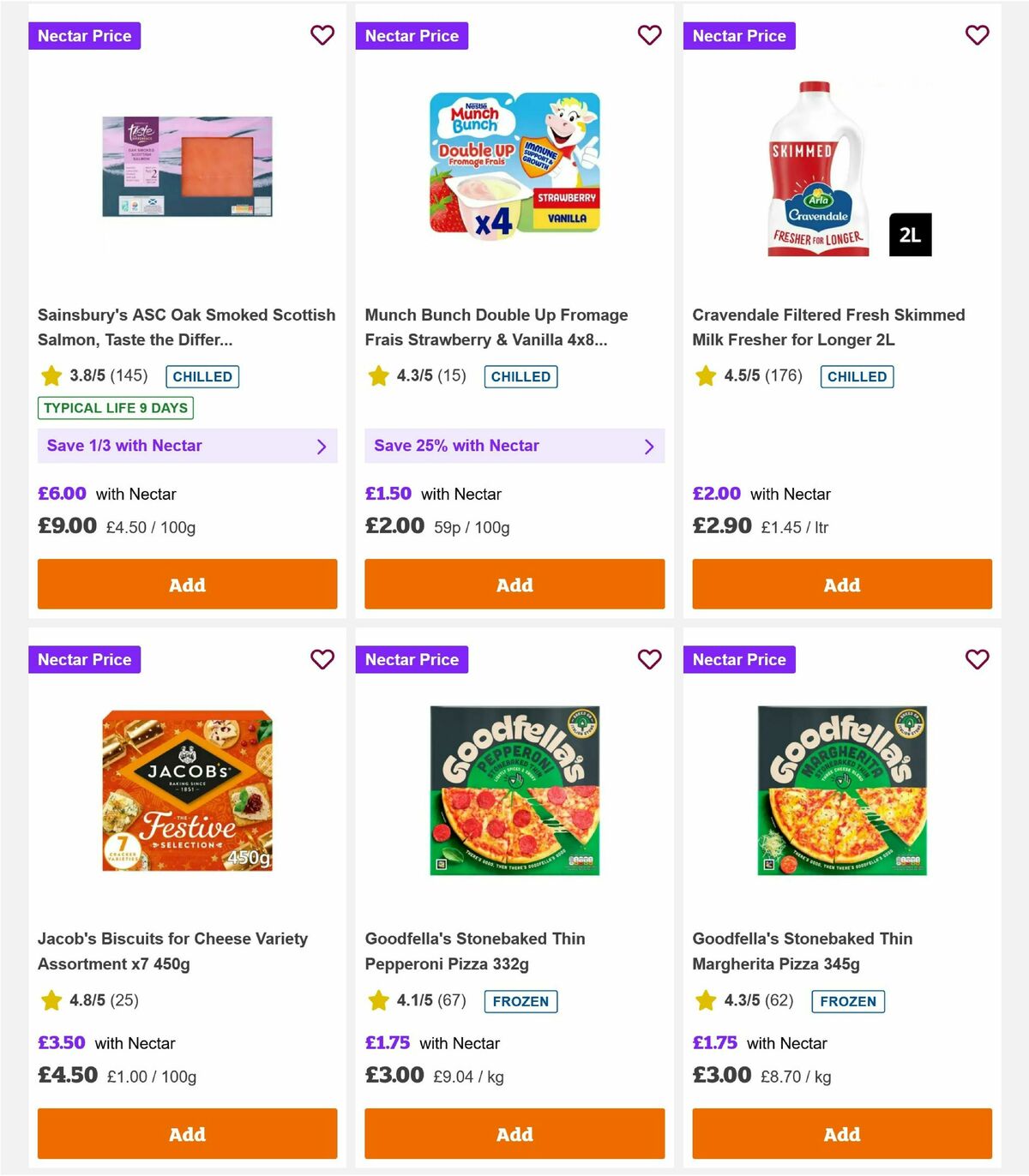
Task: Click the FROZEN tag on Pepperoni Pizza
Action: [x=521, y=1000]
